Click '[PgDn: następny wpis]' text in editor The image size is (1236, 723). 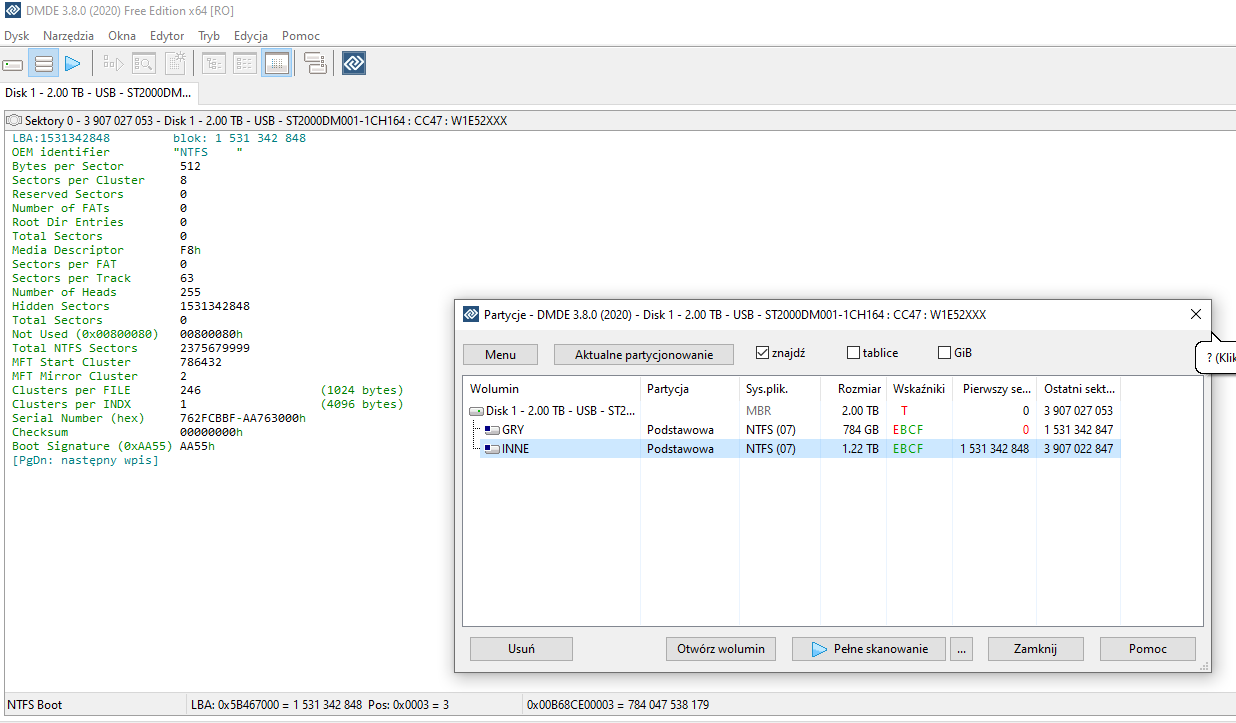coord(85,460)
